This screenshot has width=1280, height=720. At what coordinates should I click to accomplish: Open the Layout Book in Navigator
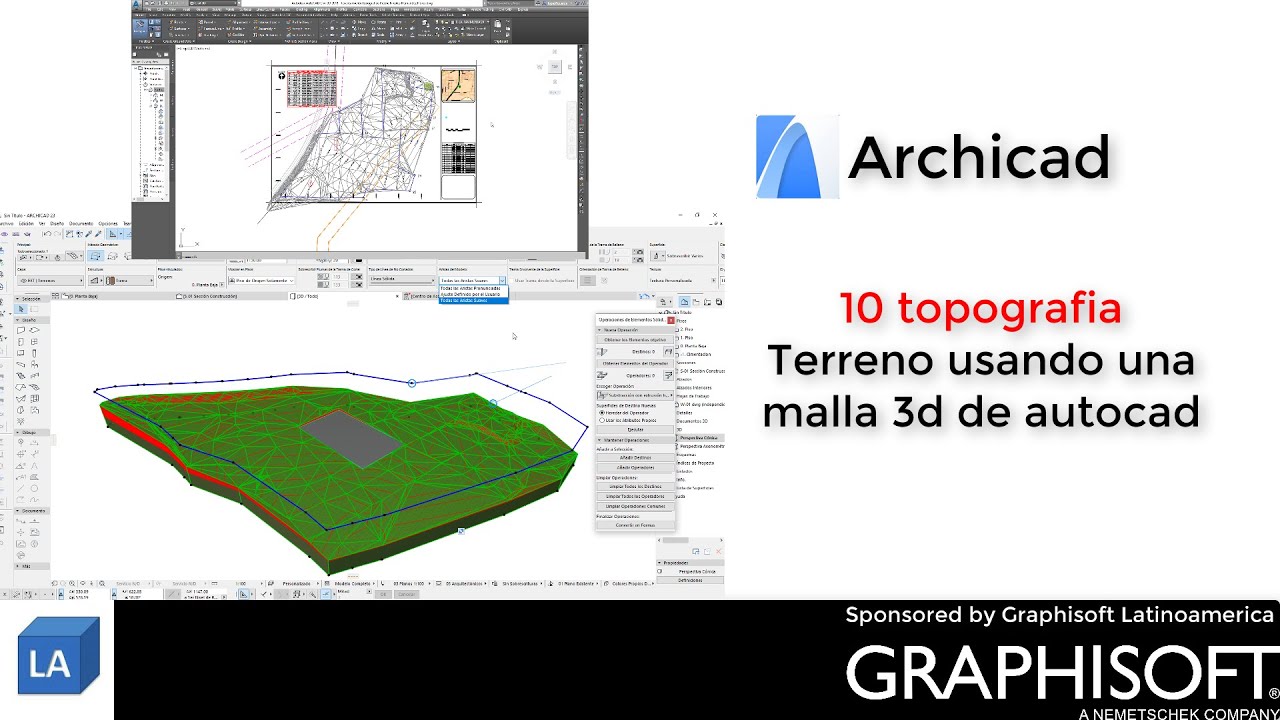[707, 302]
